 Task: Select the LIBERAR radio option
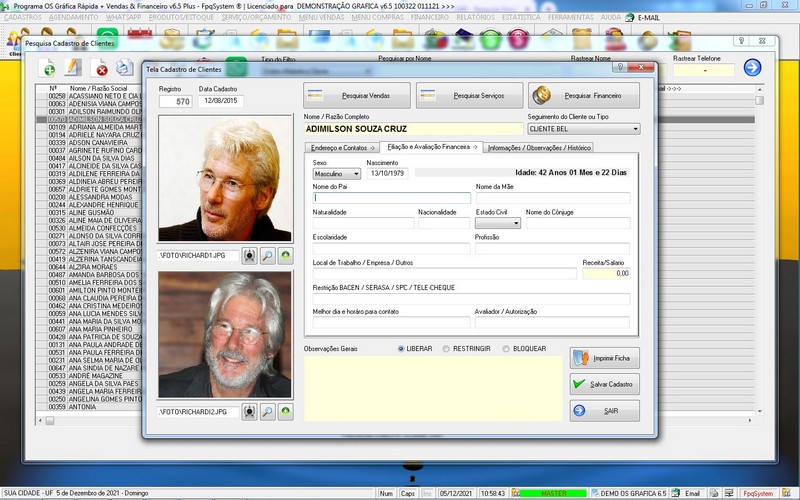point(401,349)
